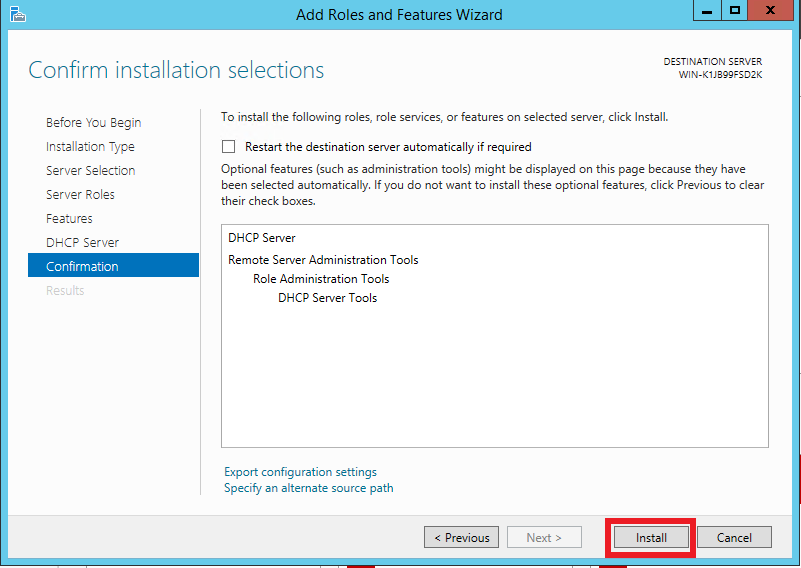Select Remote Server Administration Tools in list
801x568 pixels.
(323, 260)
